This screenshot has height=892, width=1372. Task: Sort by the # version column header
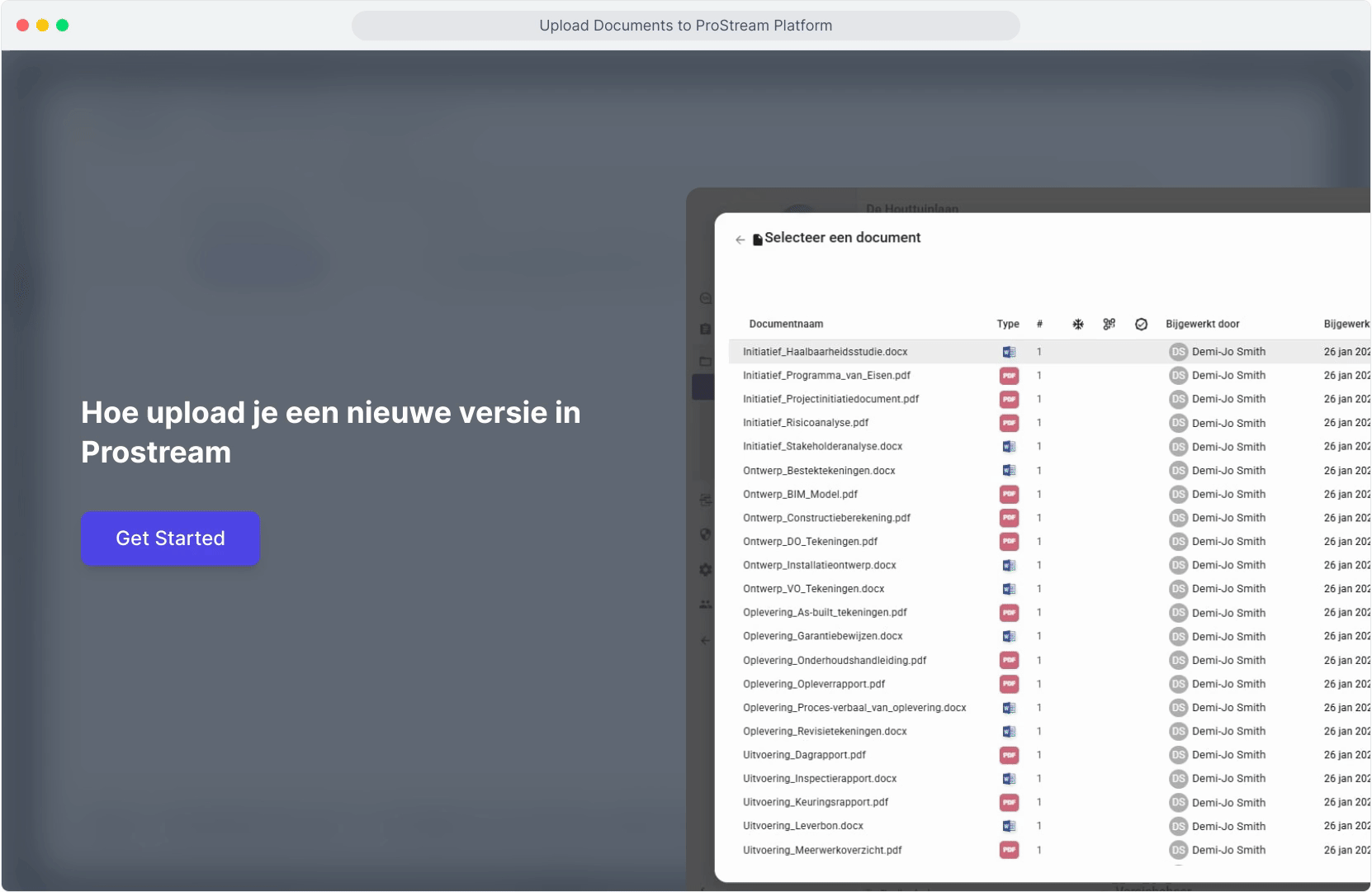coord(1039,325)
